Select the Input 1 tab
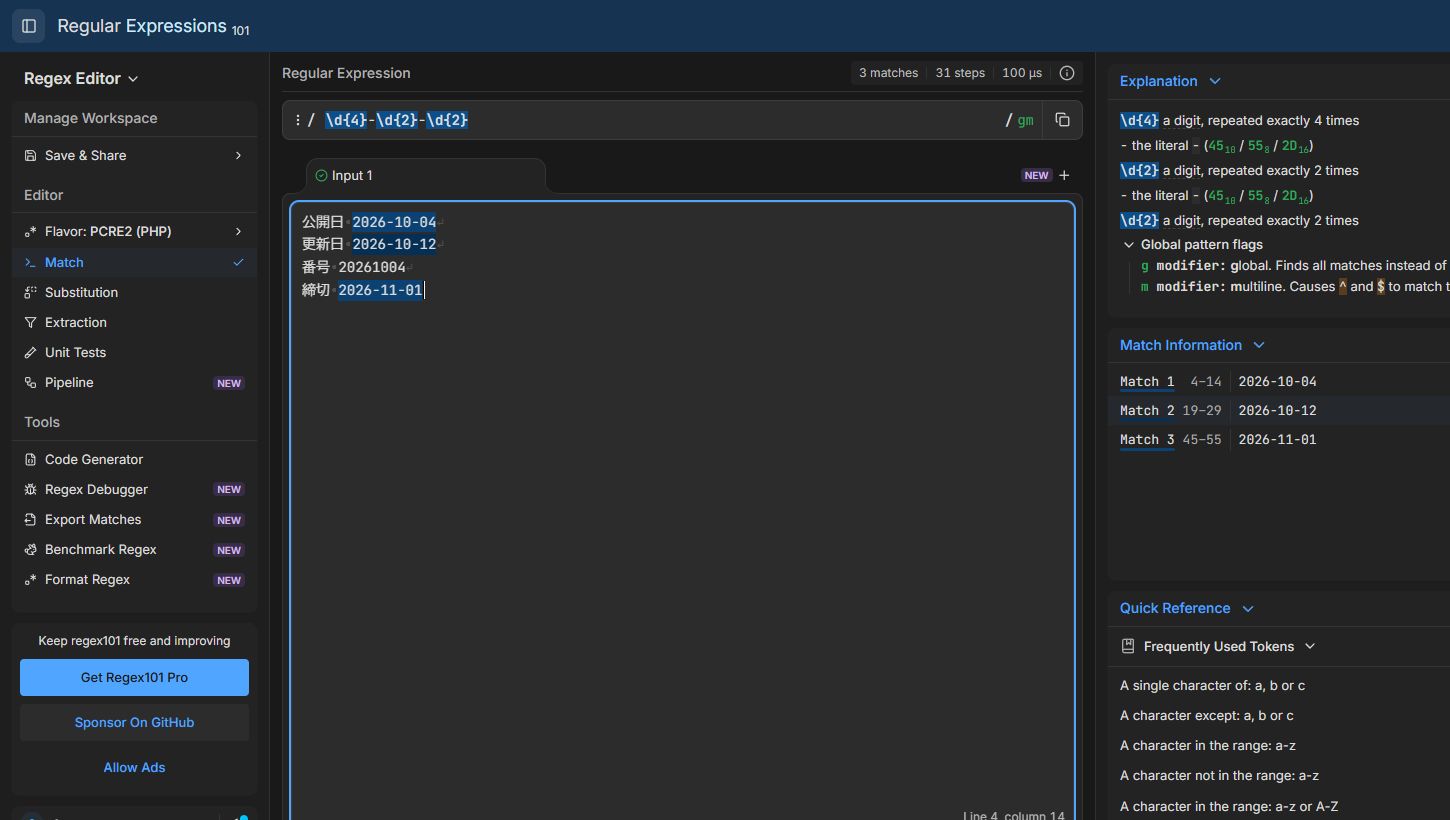1450x820 pixels. pyautogui.click(x=426, y=176)
